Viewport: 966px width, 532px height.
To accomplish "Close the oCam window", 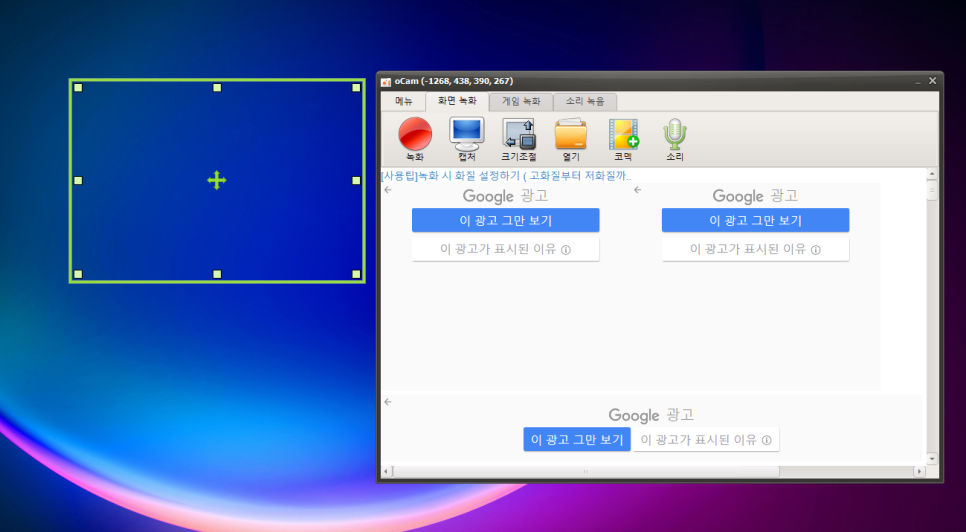I will coord(932,81).
